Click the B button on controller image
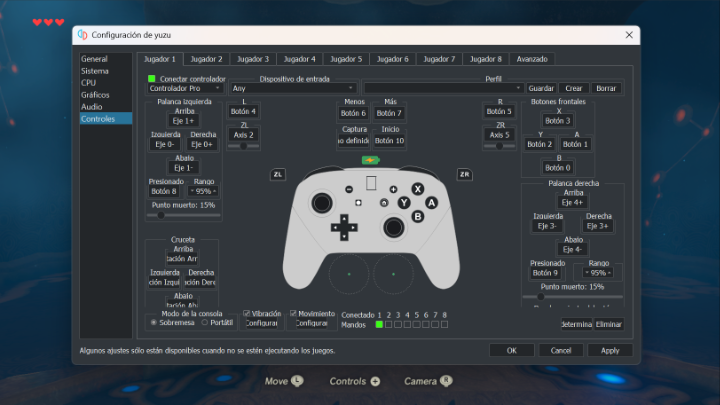The image size is (720, 405). [x=417, y=216]
